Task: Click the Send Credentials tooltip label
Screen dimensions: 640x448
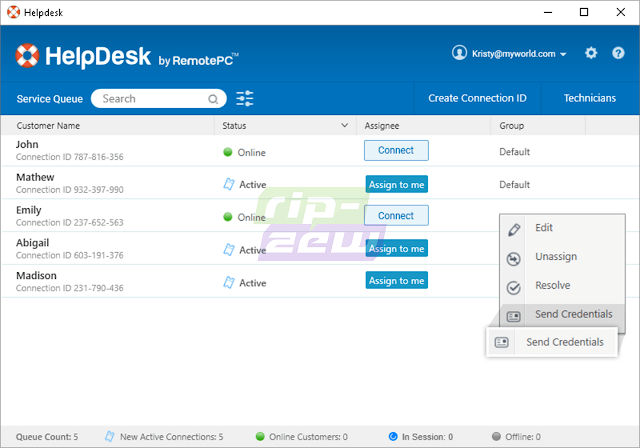Action: pos(564,342)
